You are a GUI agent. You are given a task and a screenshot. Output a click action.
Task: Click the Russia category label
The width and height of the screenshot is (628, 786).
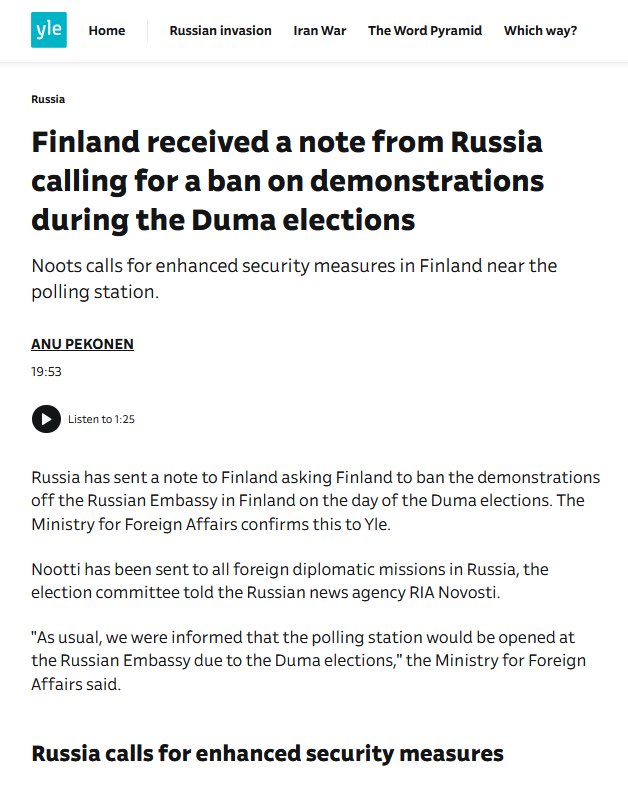(48, 99)
